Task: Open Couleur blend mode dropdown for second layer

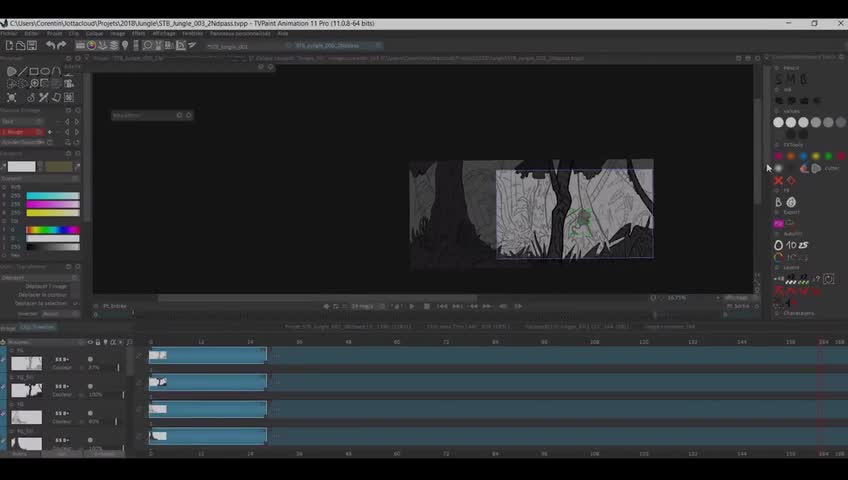Action: (67, 395)
